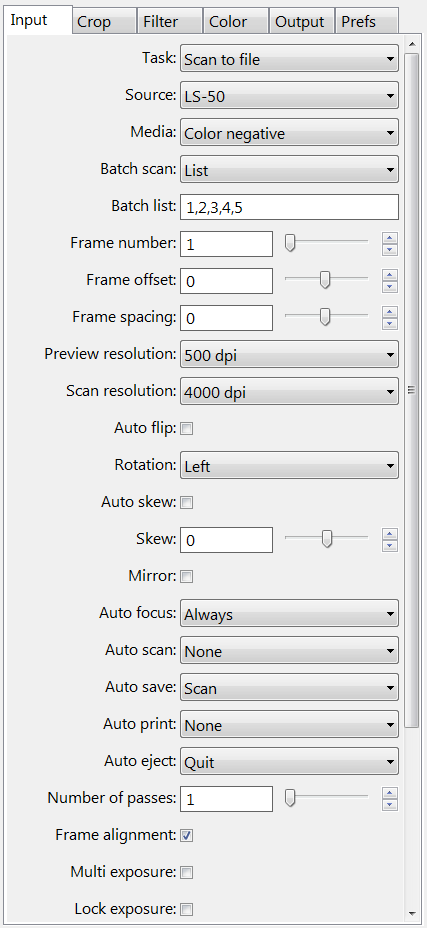
Task: Increase Frame offset with up spinner arrow
Action: pyautogui.click(x=390, y=275)
